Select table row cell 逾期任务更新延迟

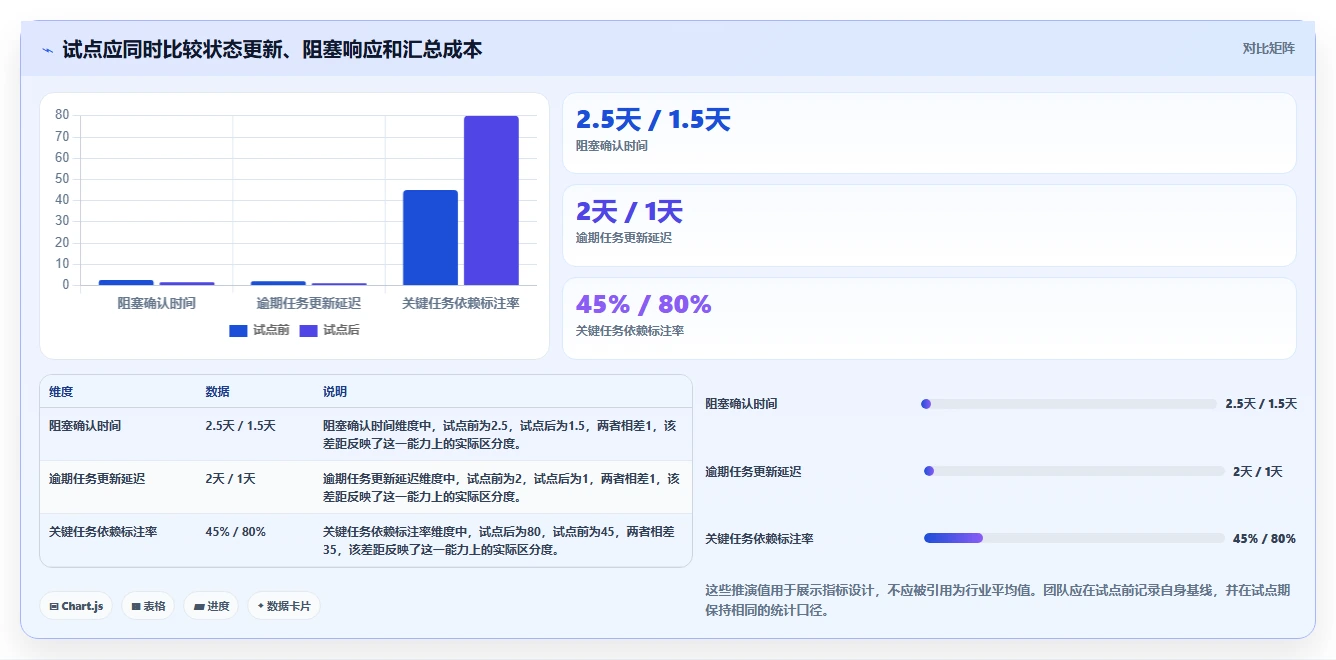[97, 479]
